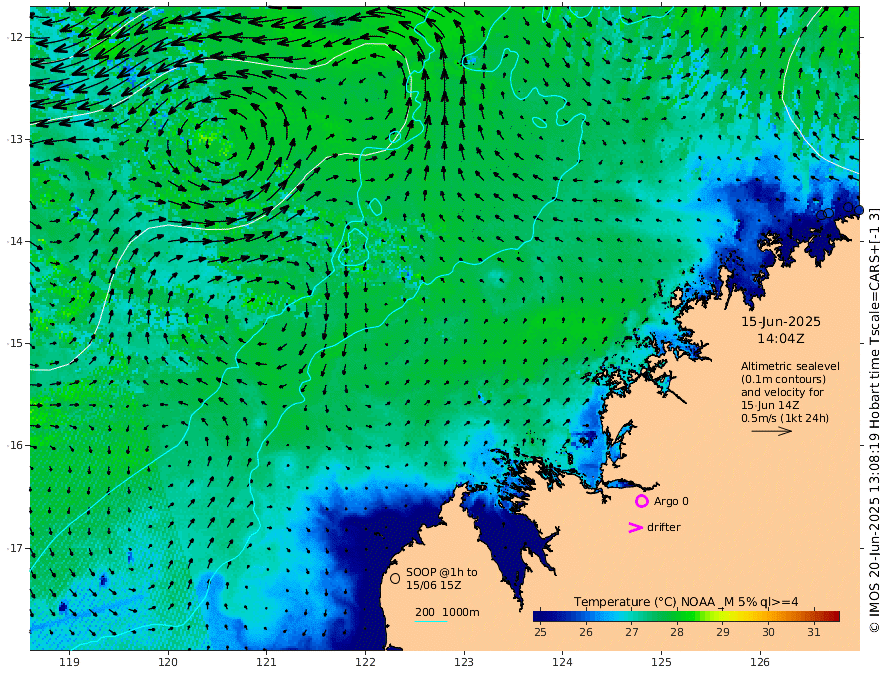Click the 25 value on temperature scale

(x=540, y=632)
